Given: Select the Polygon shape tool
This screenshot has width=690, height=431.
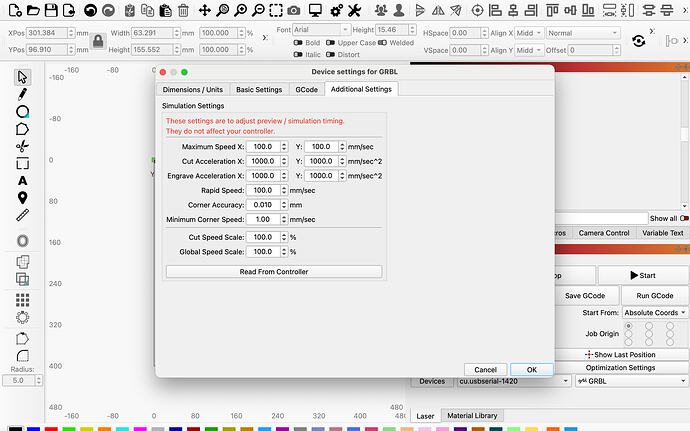Looking at the screenshot, I should point(22,128).
